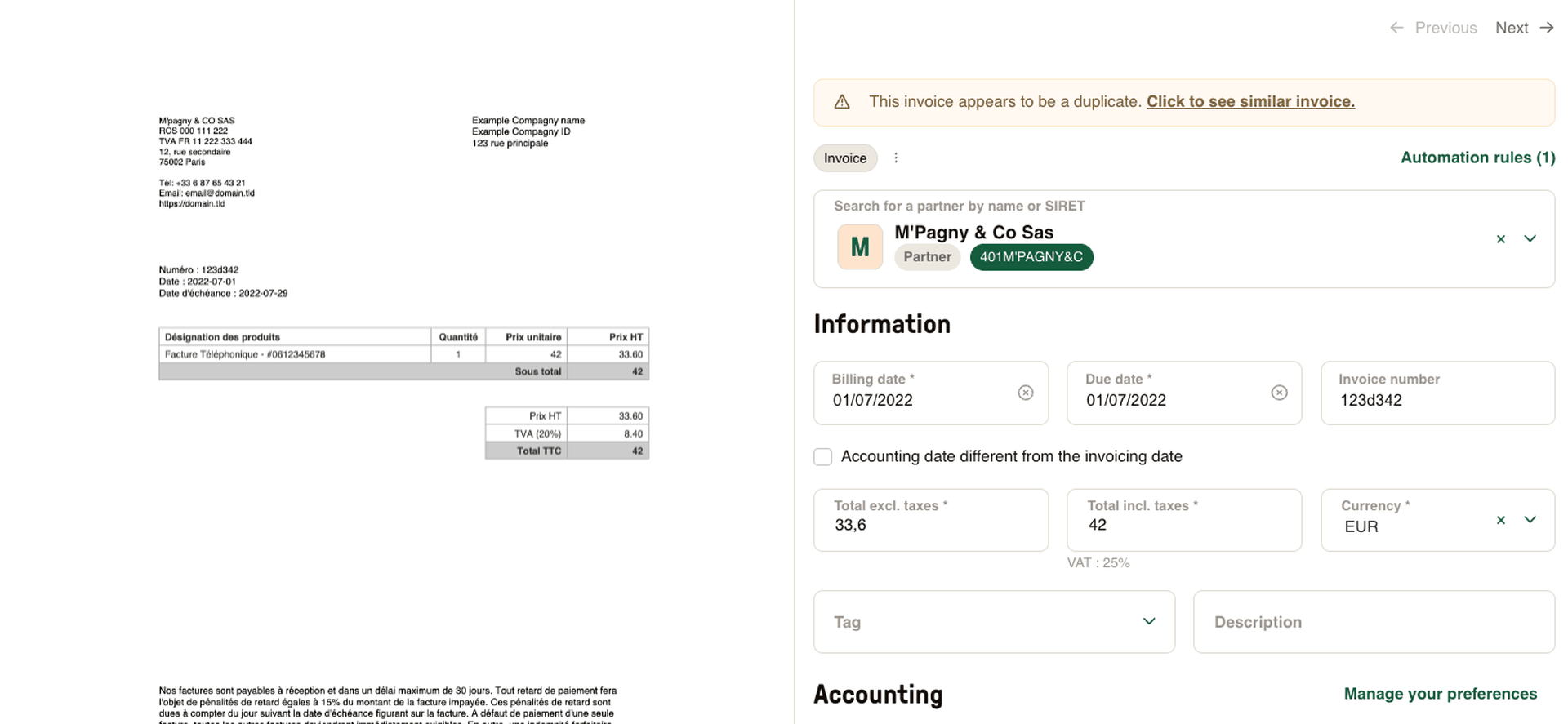Image resolution: width=1568 pixels, height=724 pixels.
Task: Select the Invoice document type chip
Action: [845, 158]
